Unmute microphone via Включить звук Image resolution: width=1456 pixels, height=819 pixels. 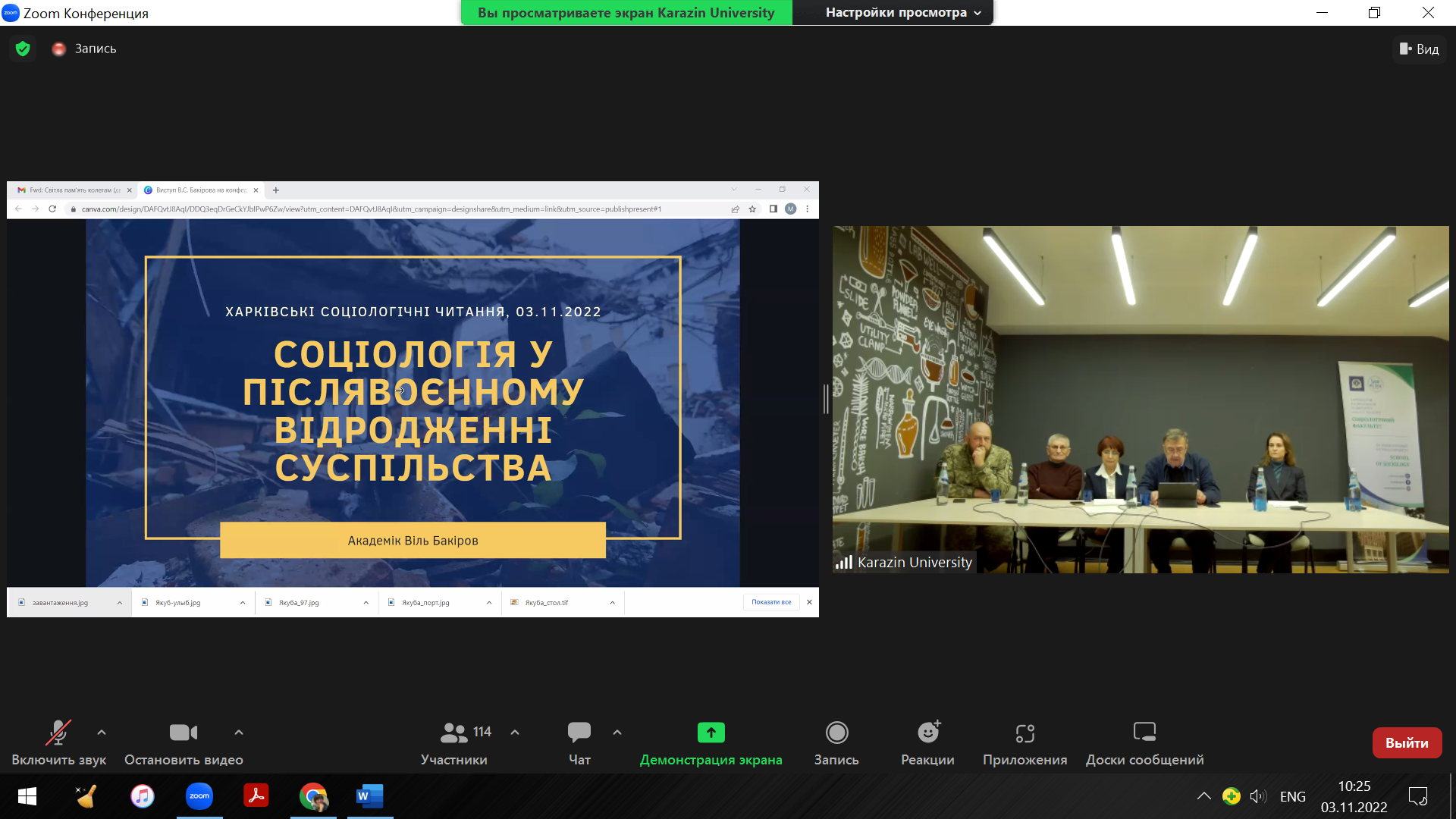(58, 733)
